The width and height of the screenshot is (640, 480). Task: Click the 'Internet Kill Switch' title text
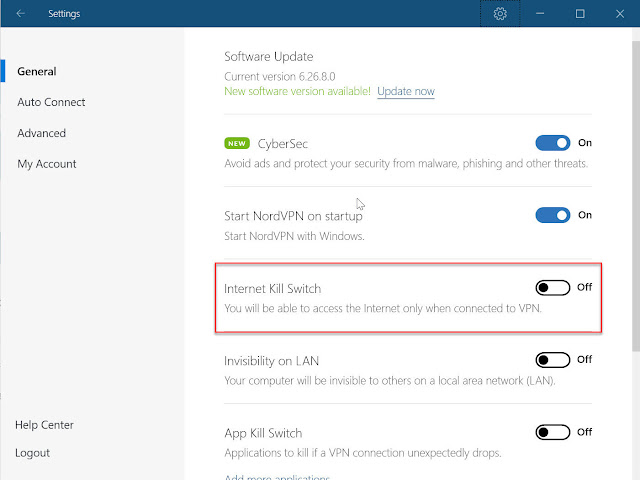point(273,289)
